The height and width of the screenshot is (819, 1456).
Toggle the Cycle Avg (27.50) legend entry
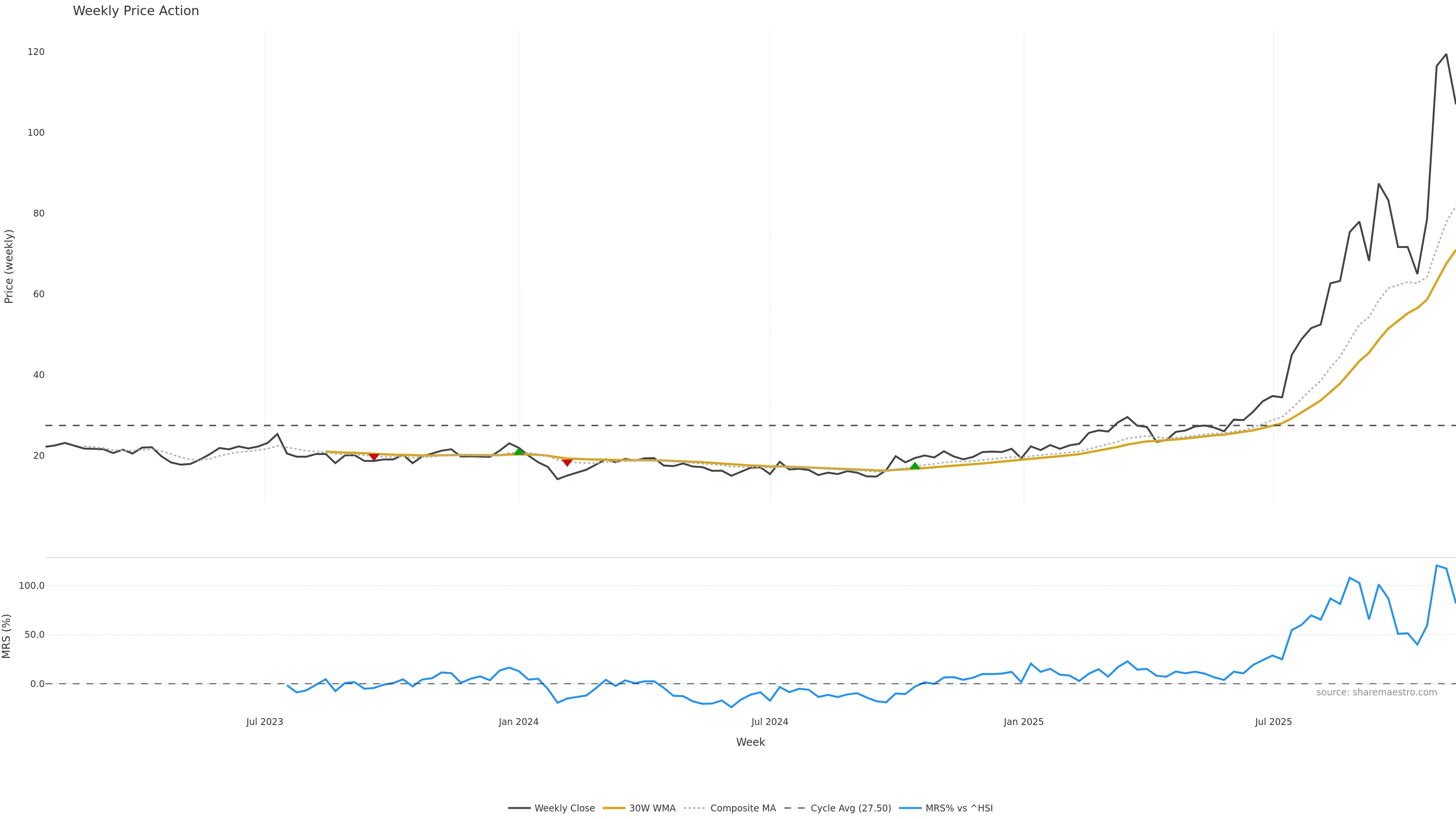point(850,808)
